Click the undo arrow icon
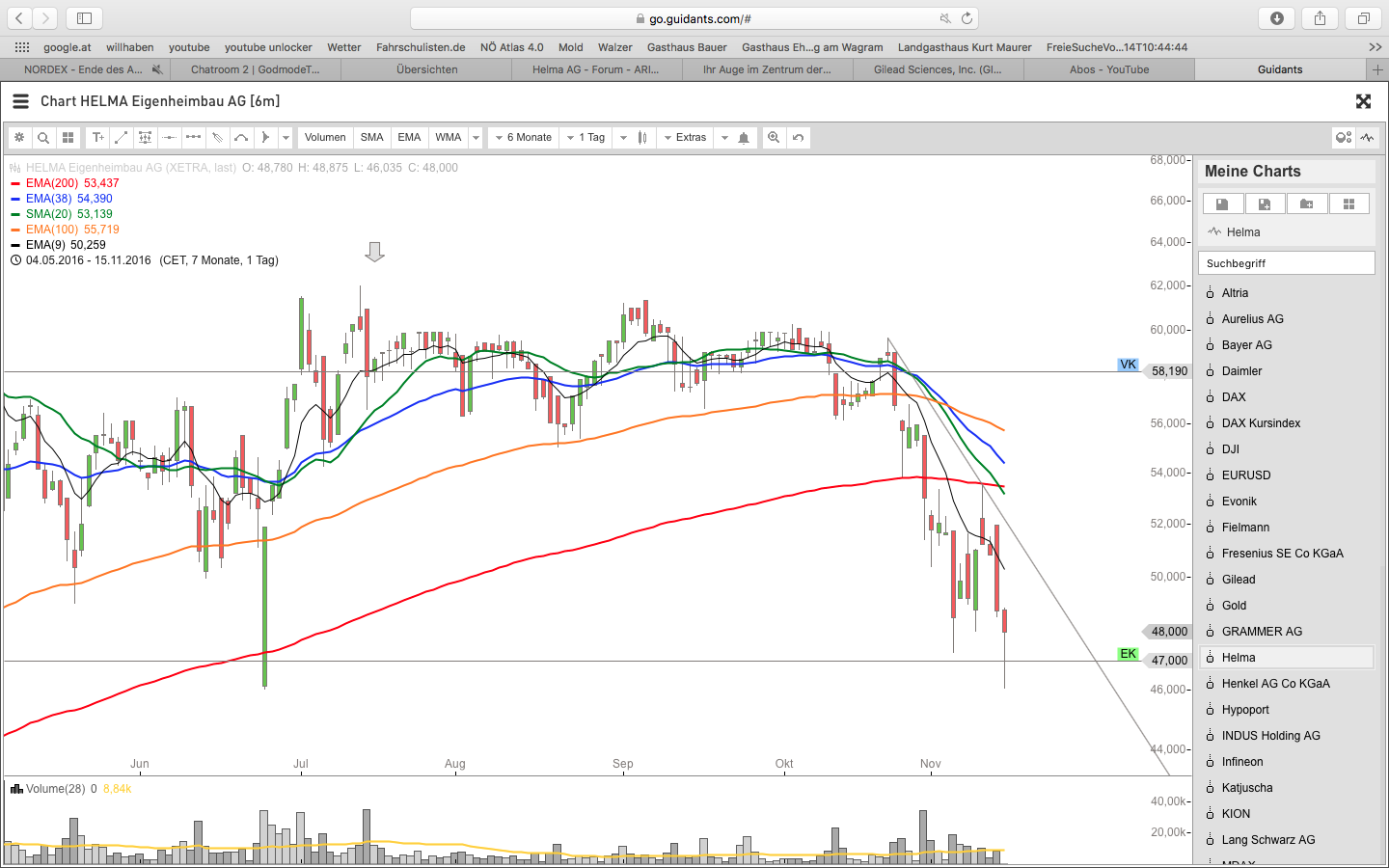 (x=798, y=138)
